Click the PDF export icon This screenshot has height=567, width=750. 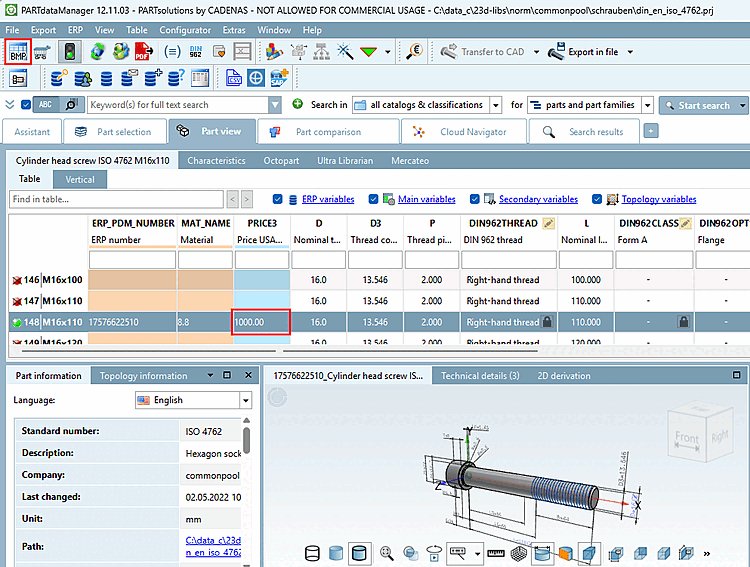tap(143, 52)
